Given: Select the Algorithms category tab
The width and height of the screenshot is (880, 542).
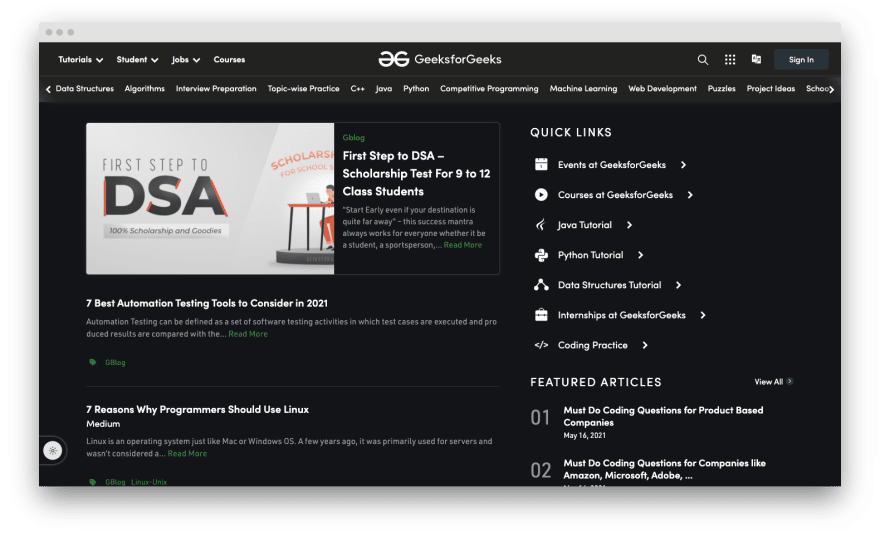Looking at the screenshot, I should click(145, 89).
